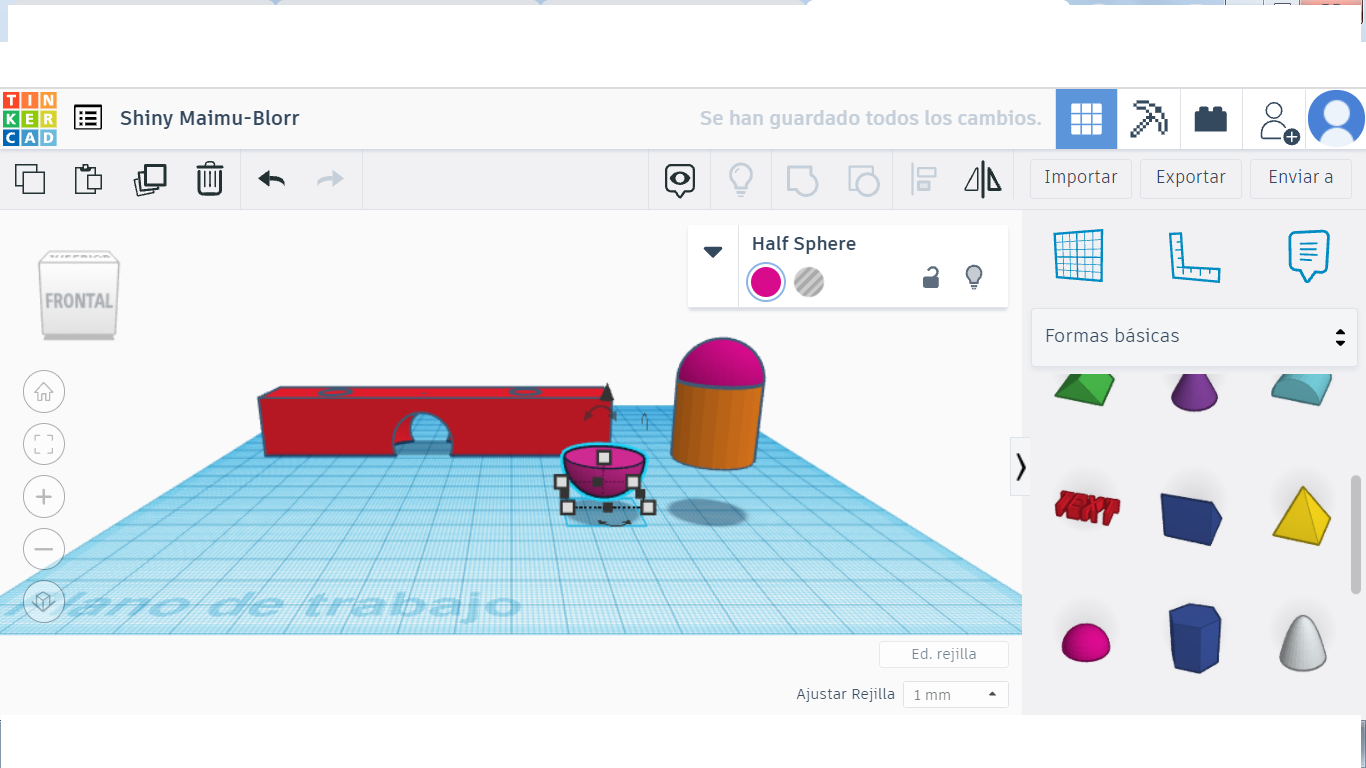Collapse the Half Sphere inspector panel
The height and width of the screenshot is (768, 1366).
click(x=713, y=252)
